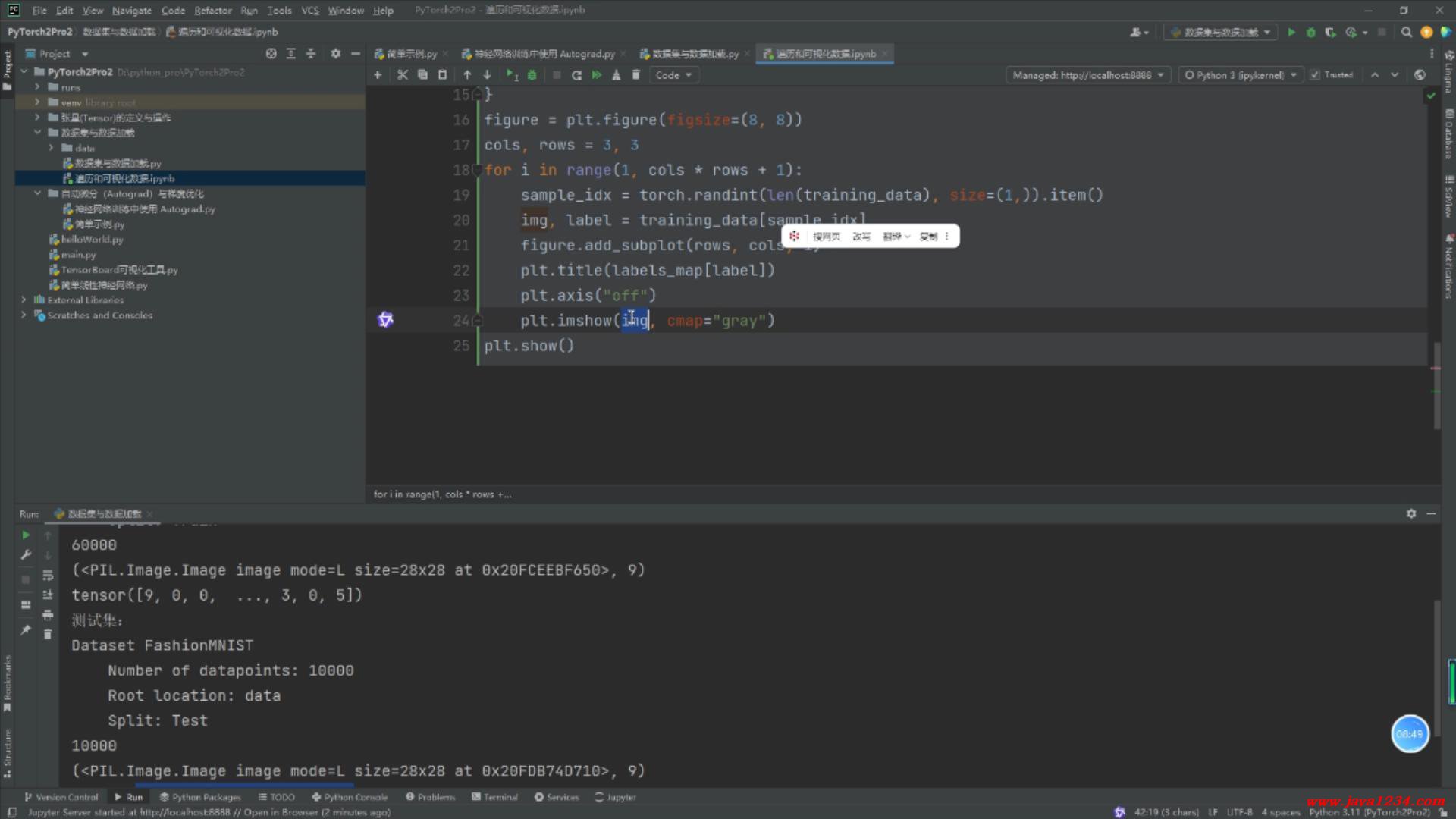This screenshot has width=1456, height=819.
Task: Restart the Jupyter kernel
Action: (x=576, y=75)
